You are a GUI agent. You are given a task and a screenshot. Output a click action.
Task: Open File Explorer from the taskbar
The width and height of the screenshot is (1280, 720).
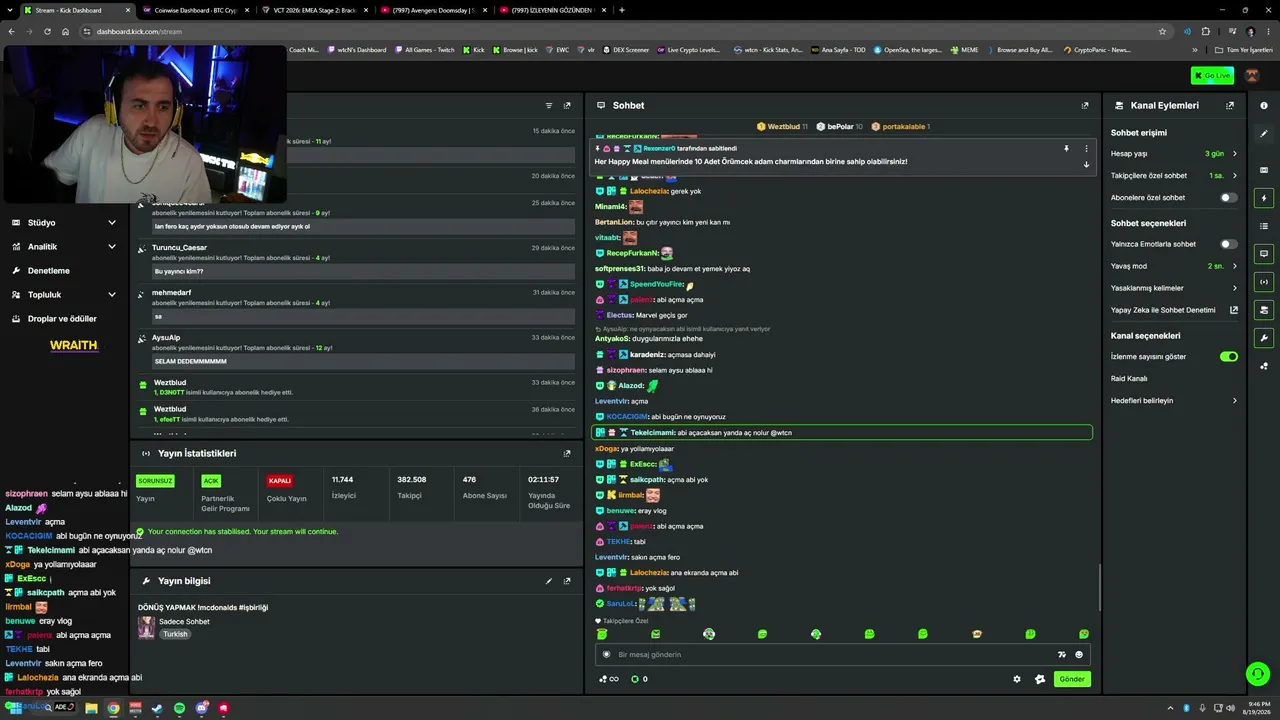click(x=91, y=708)
